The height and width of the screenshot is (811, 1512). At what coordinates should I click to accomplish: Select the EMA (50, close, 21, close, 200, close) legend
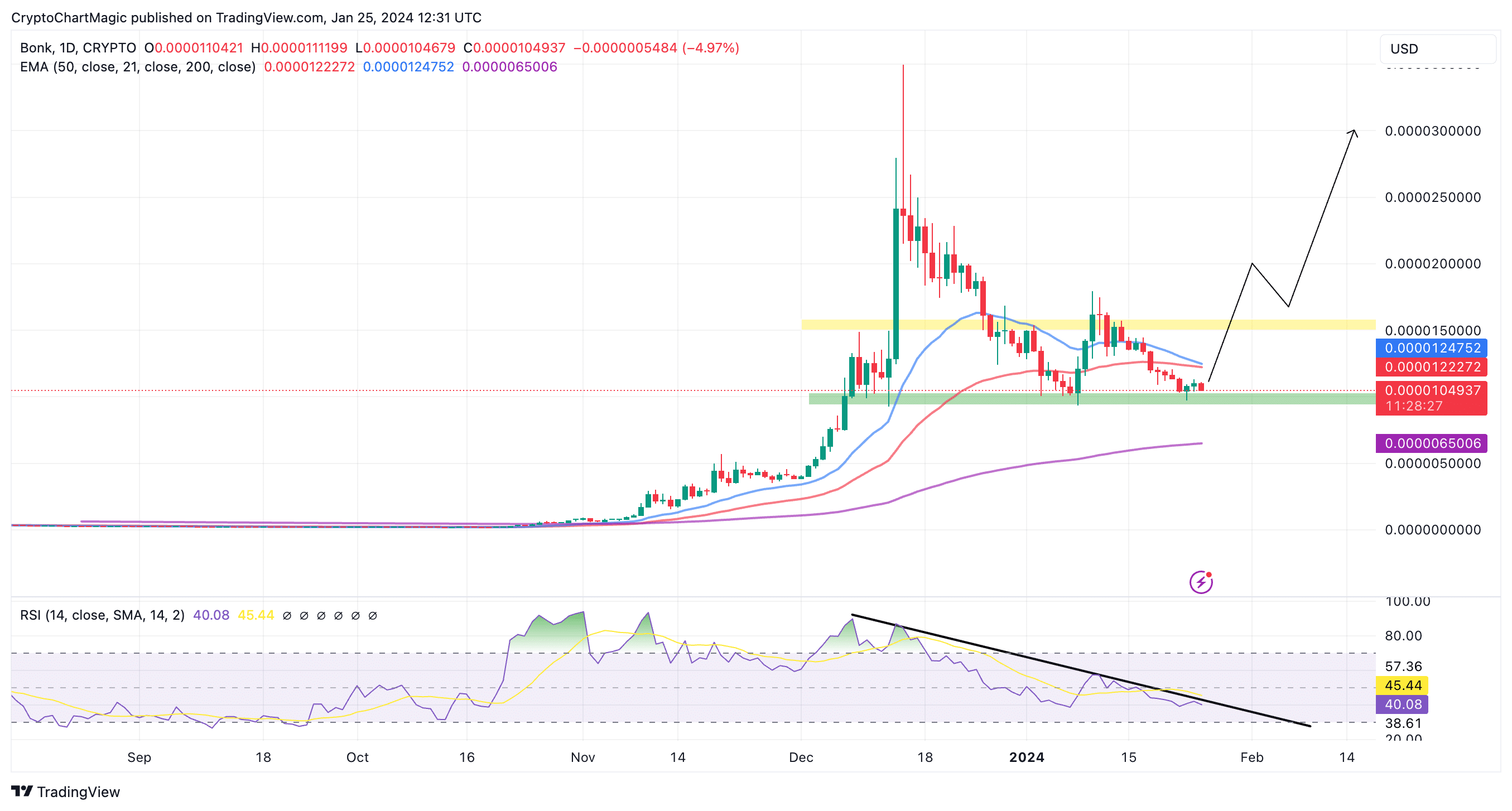(x=138, y=67)
